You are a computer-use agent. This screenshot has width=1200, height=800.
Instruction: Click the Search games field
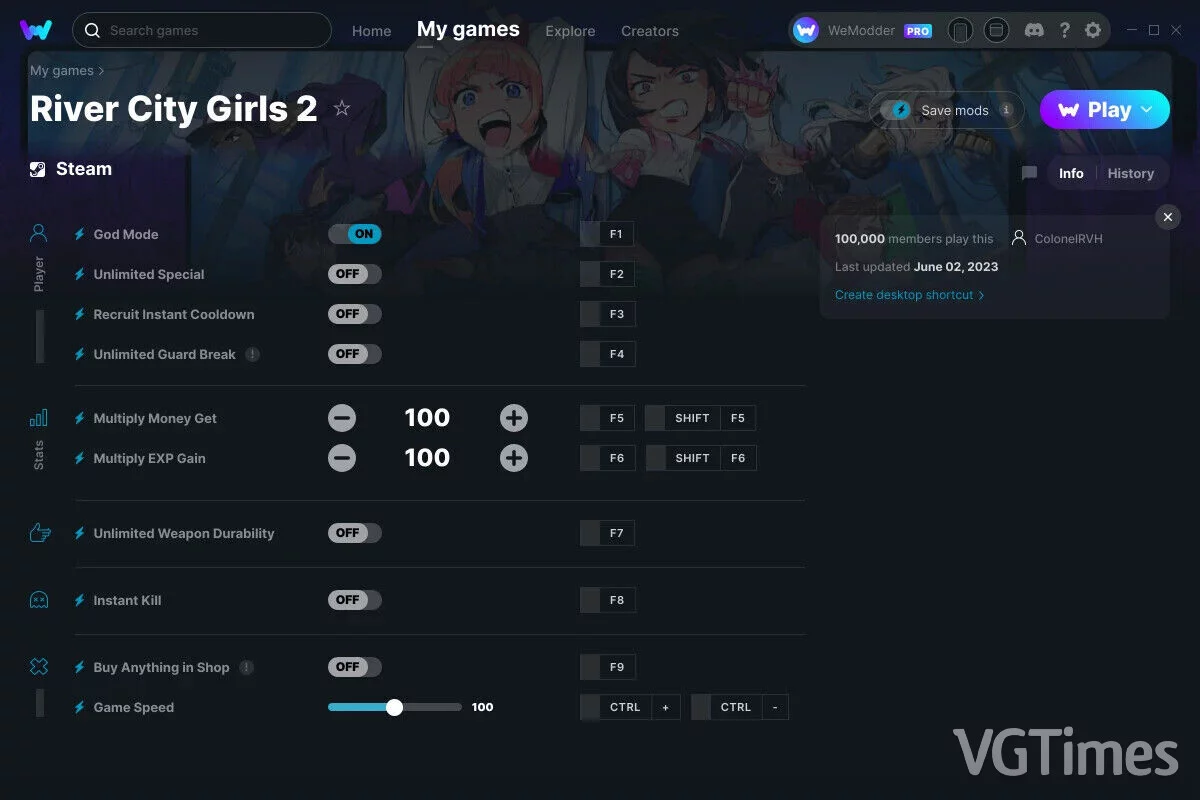(202, 30)
